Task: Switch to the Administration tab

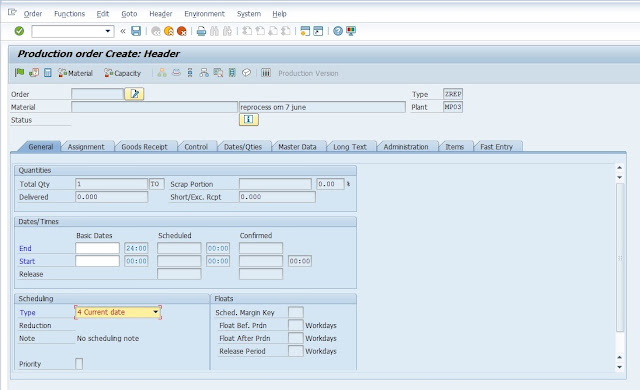Action: coord(406,147)
